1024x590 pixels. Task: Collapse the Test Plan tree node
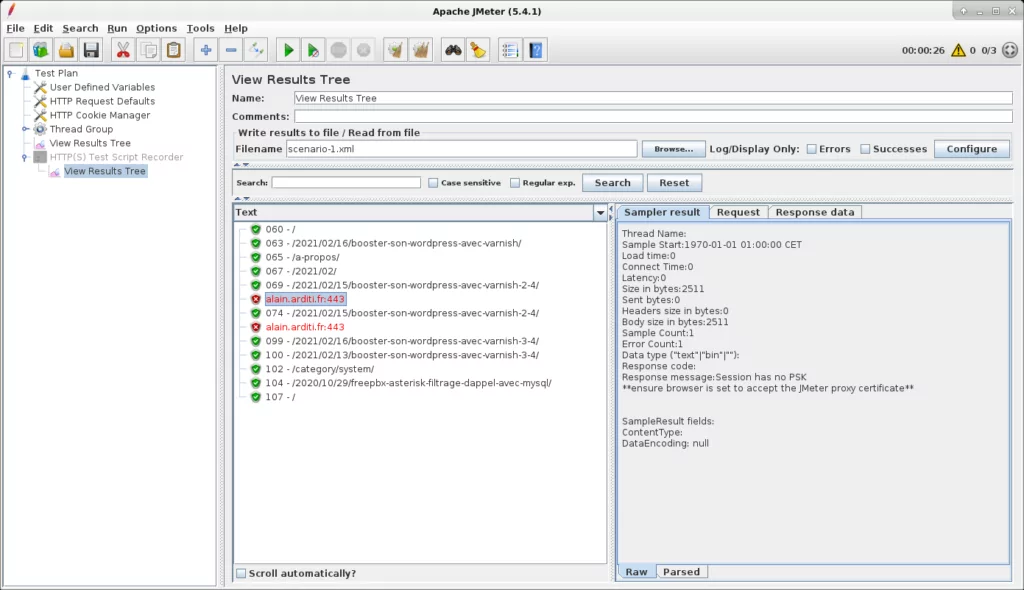pyautogui.click(x=10, y=74)
